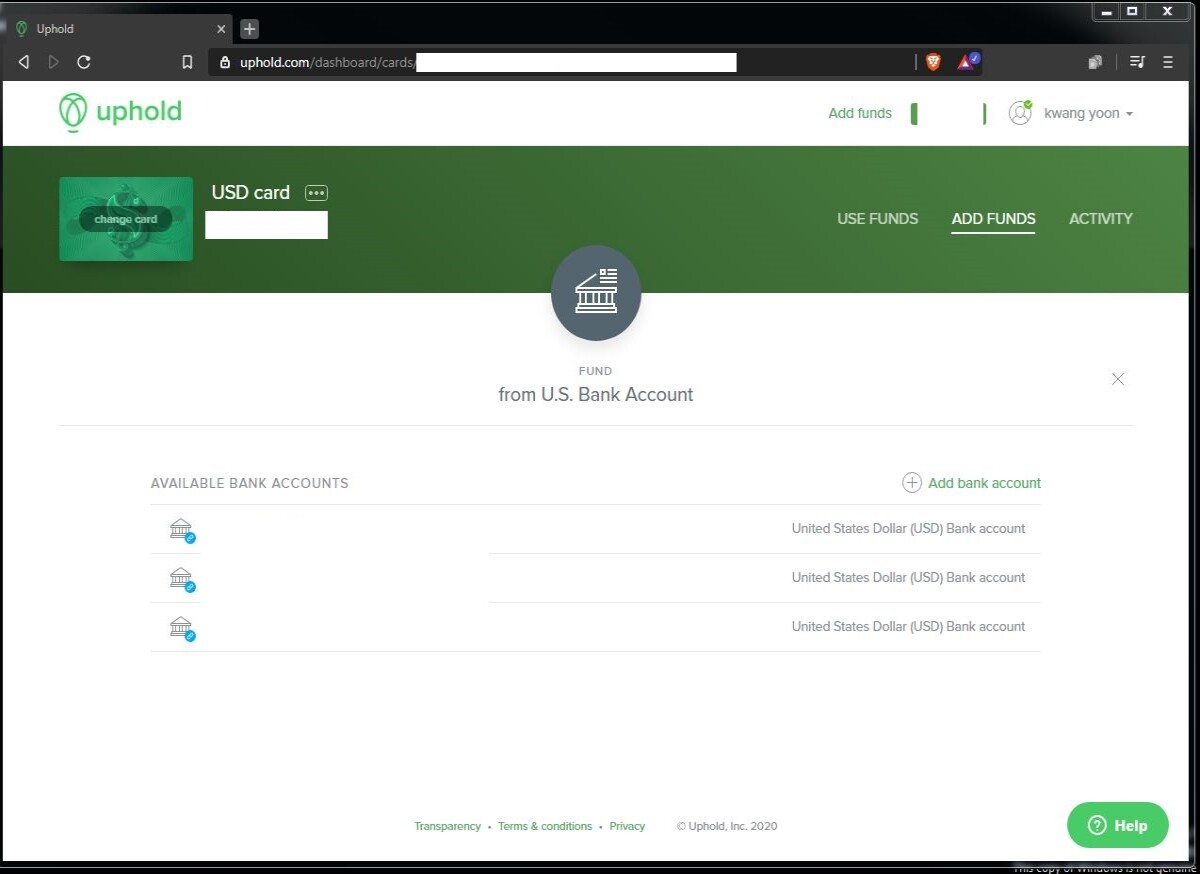Image resolution: width=1200 pixels, height=874 pixels.
Task: Click the address bar URL
Action: point(327,62)
